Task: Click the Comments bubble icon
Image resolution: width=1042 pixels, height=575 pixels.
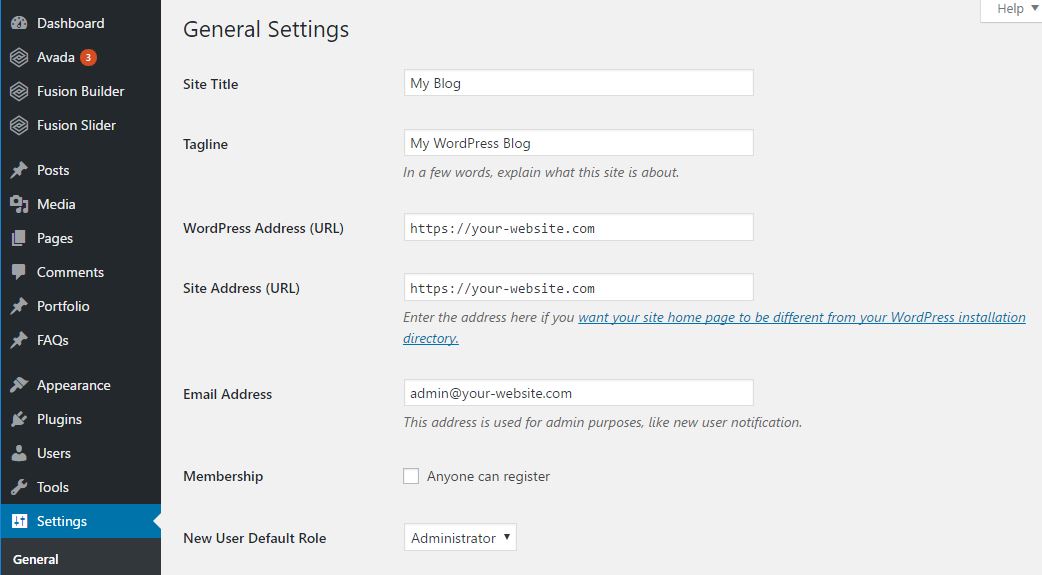Action: pyautogui.click(x=19, y=272)
